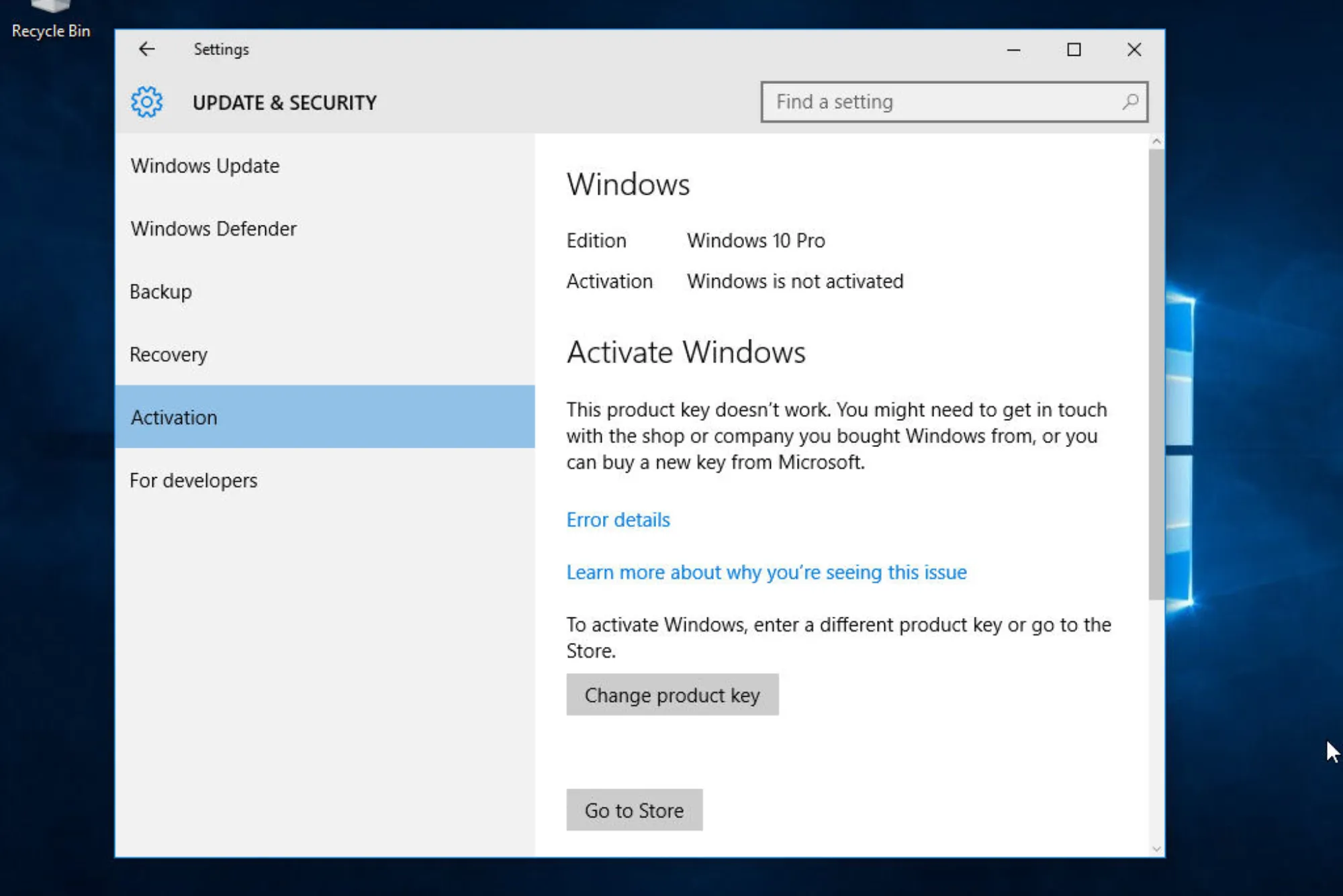Click the Settings gear icon
Screen dimensions: 1343x896
[146, 102]
